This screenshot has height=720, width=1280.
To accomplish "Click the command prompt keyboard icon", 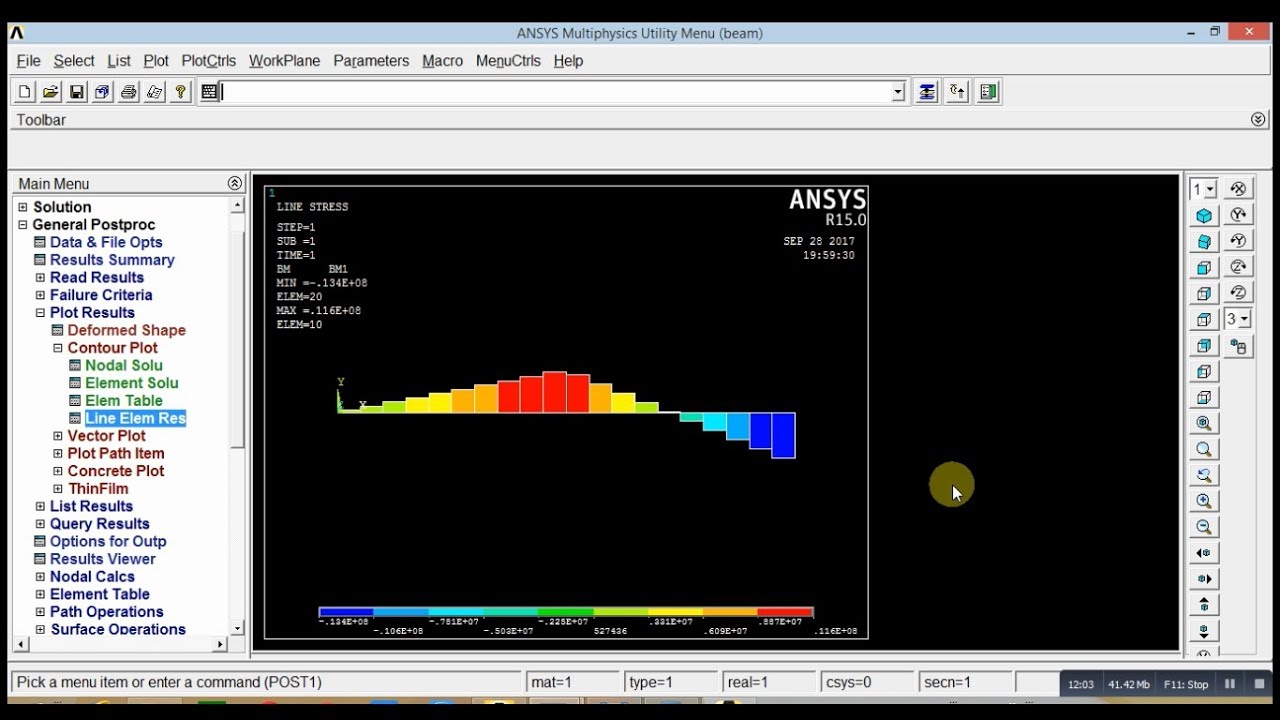I will tap(209, 92).
